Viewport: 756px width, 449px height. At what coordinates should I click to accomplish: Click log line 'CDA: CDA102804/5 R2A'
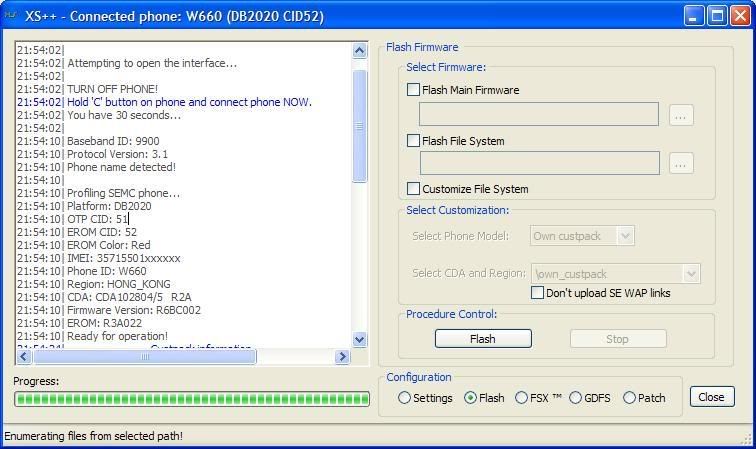[x=129, y=298]
